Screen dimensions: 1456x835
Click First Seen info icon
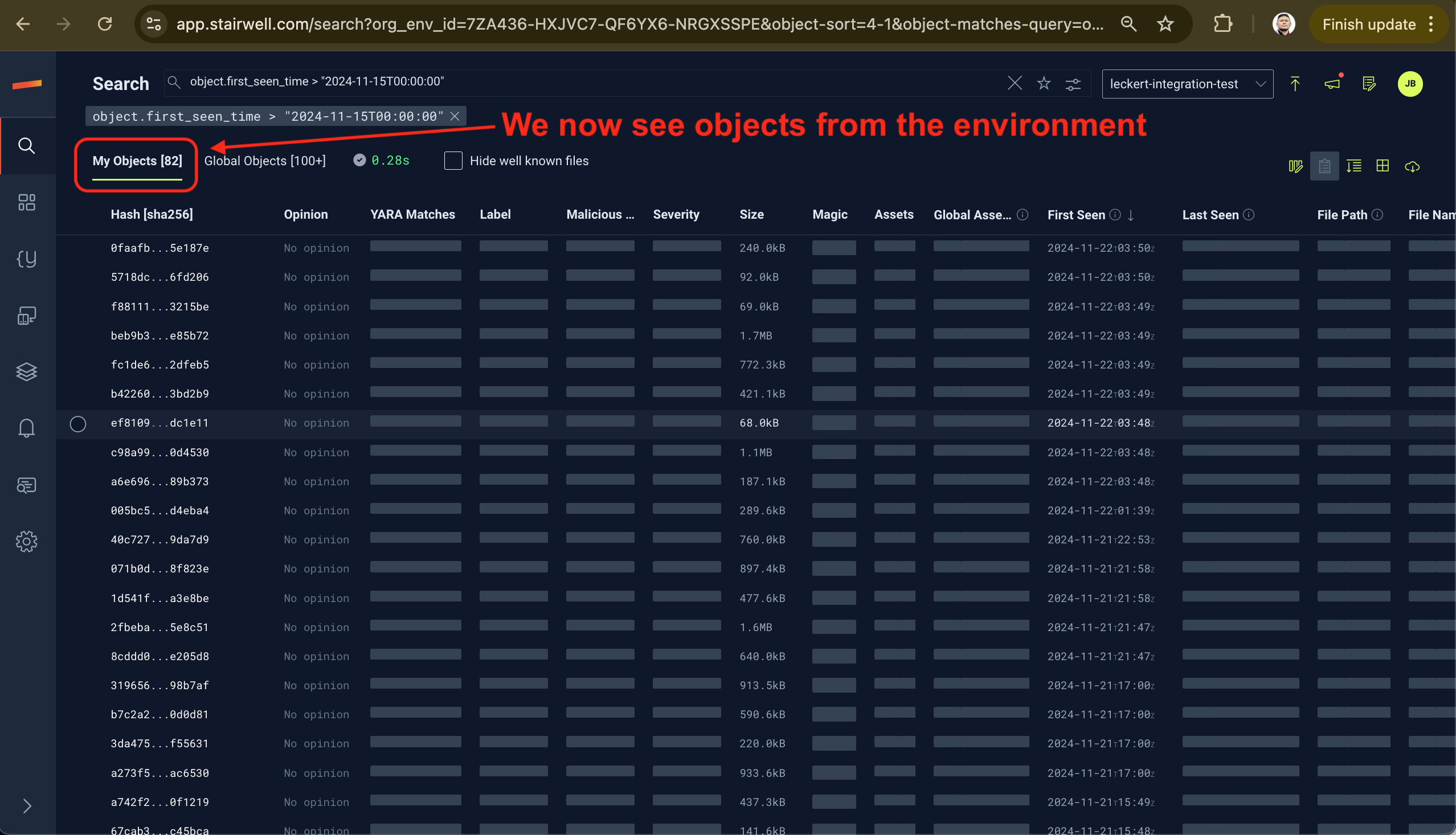(x=1115, y=215)
